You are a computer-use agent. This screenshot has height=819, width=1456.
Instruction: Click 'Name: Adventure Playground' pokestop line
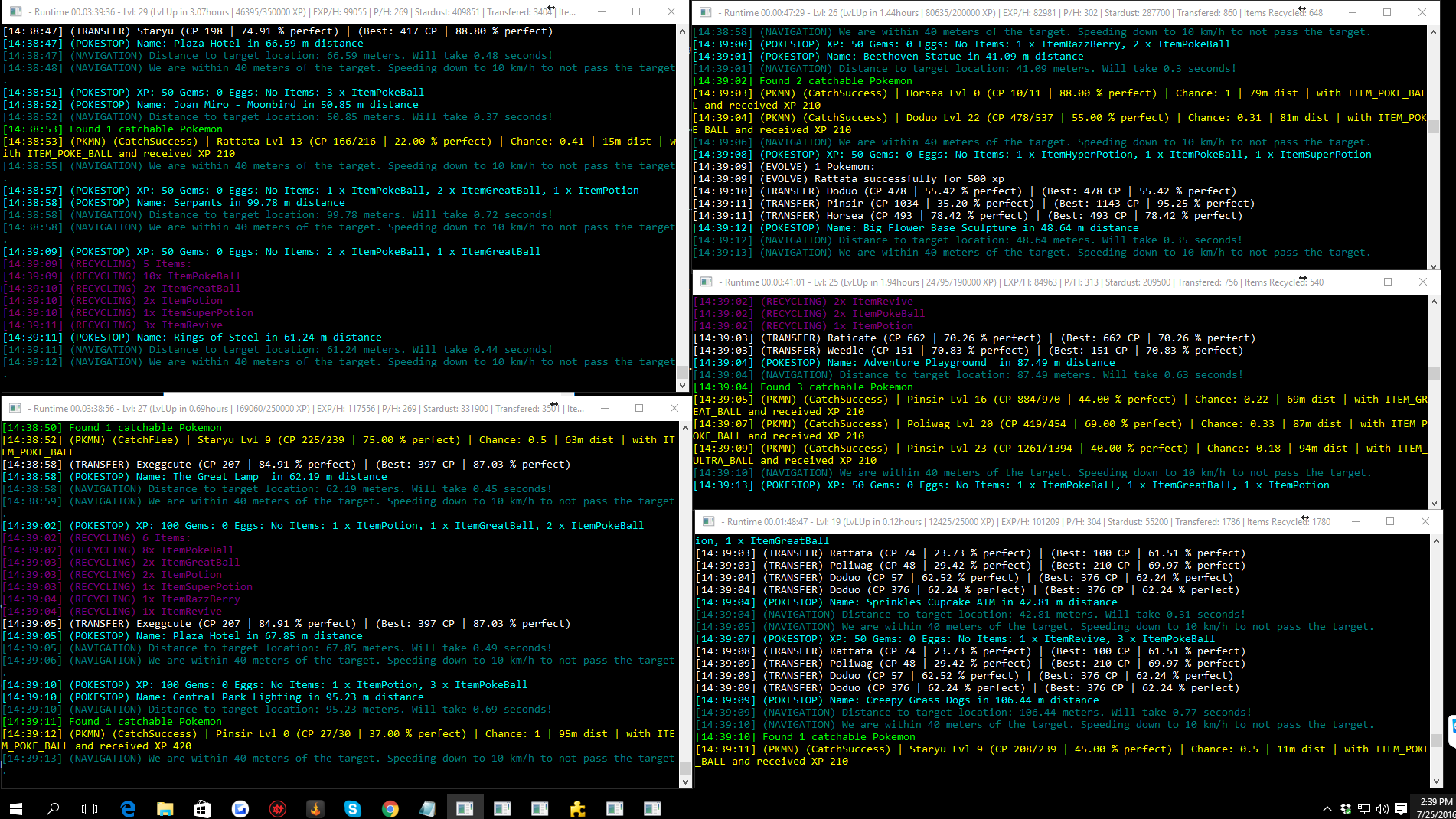[x=904, y=363]
